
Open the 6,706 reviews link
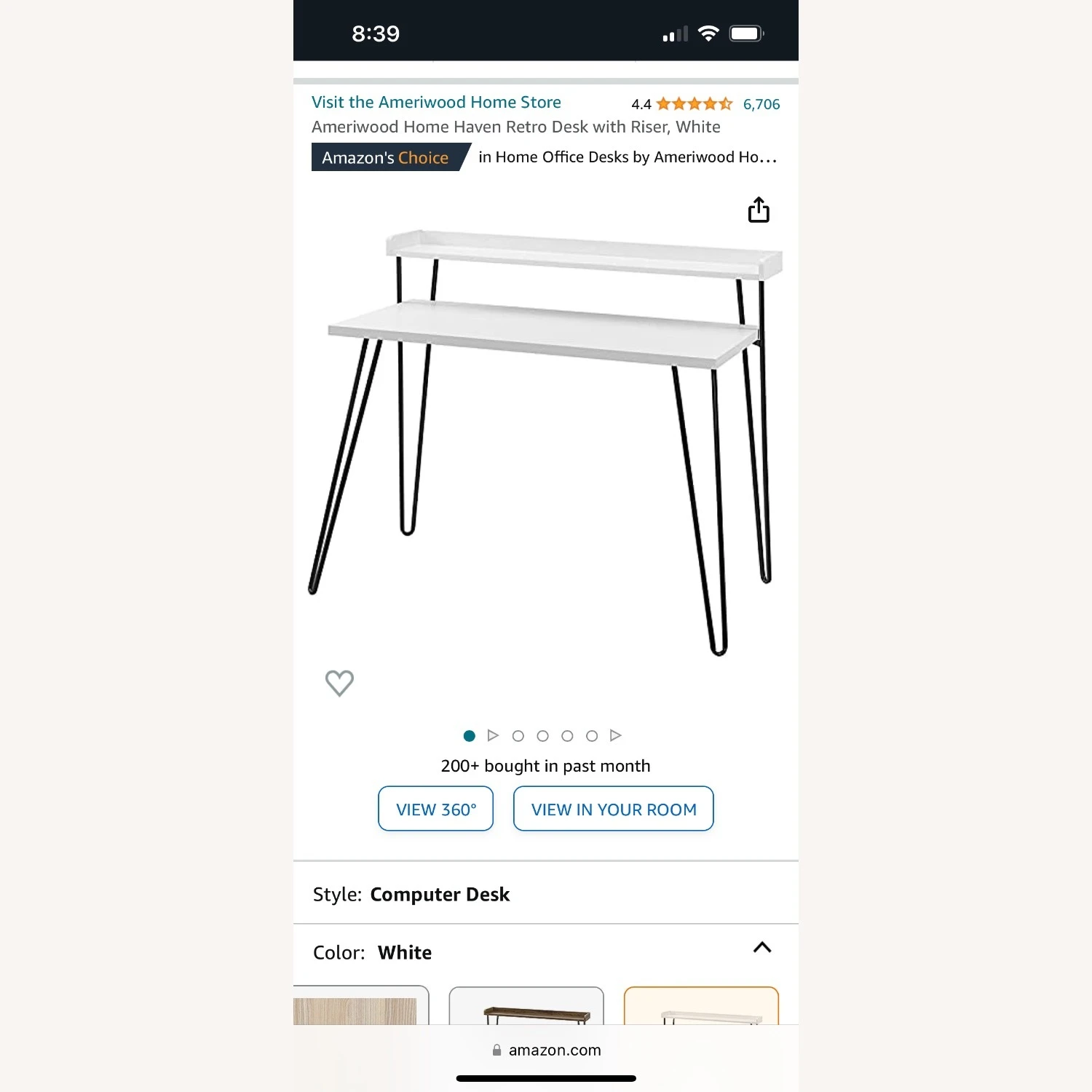tap(761, 104)
